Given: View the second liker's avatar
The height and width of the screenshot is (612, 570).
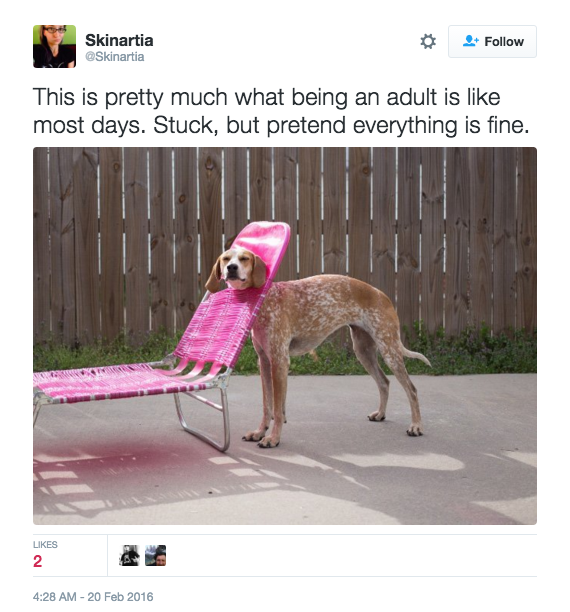Looking at the screenshot, I should (x=155, y=555).
